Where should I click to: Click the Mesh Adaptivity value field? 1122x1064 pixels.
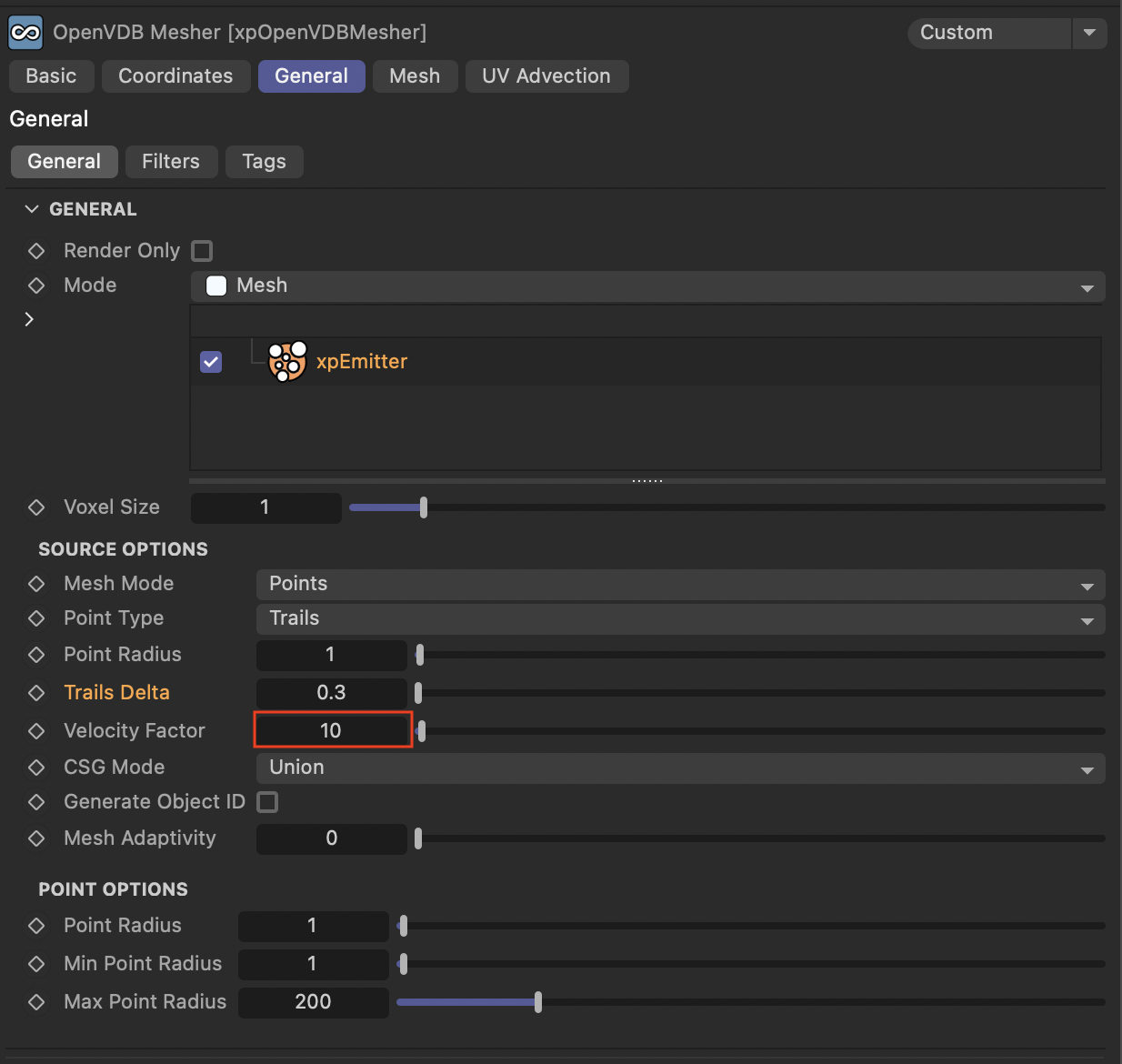[331, 838]
